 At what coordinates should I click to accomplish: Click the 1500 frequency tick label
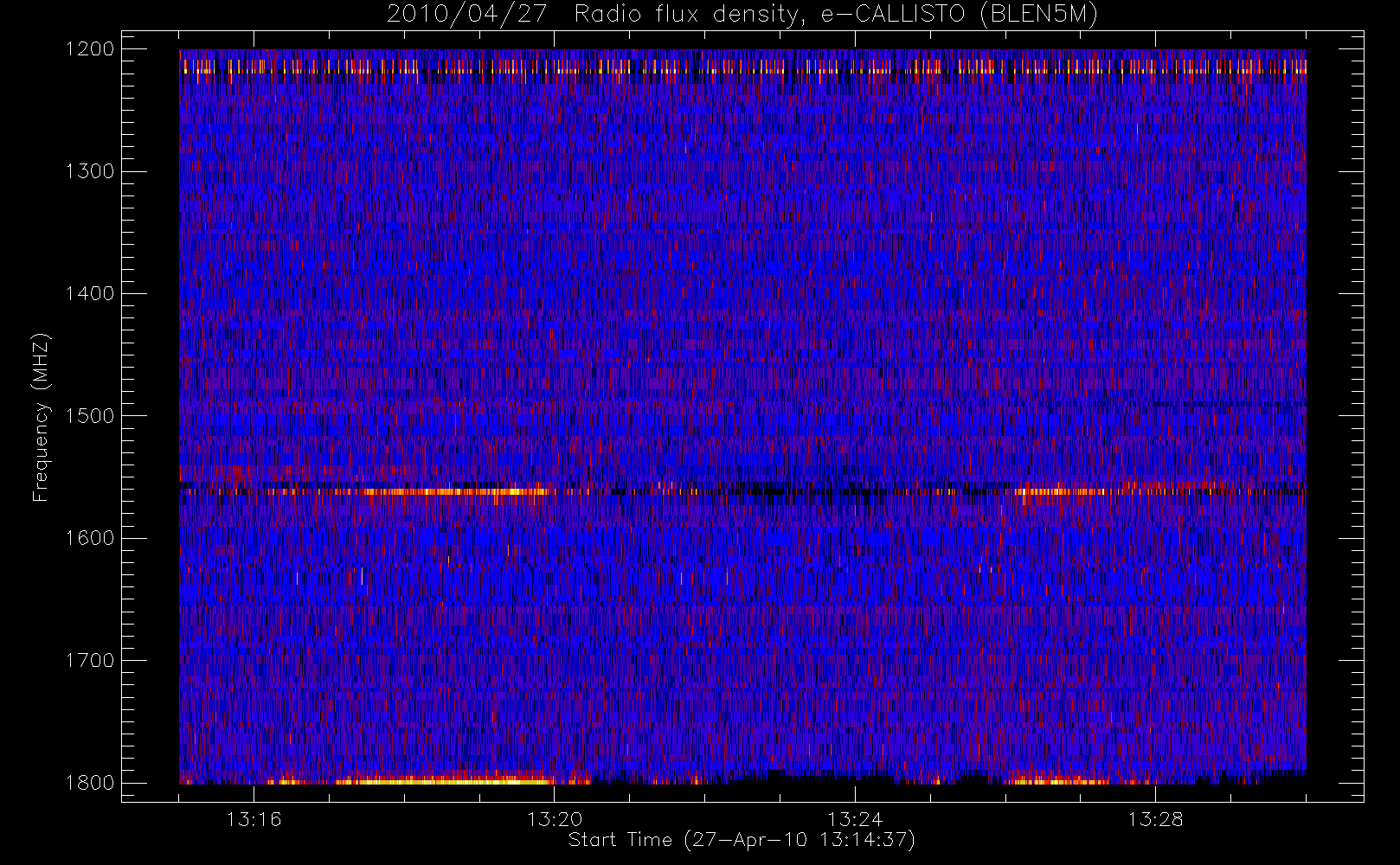pos(90,416)
